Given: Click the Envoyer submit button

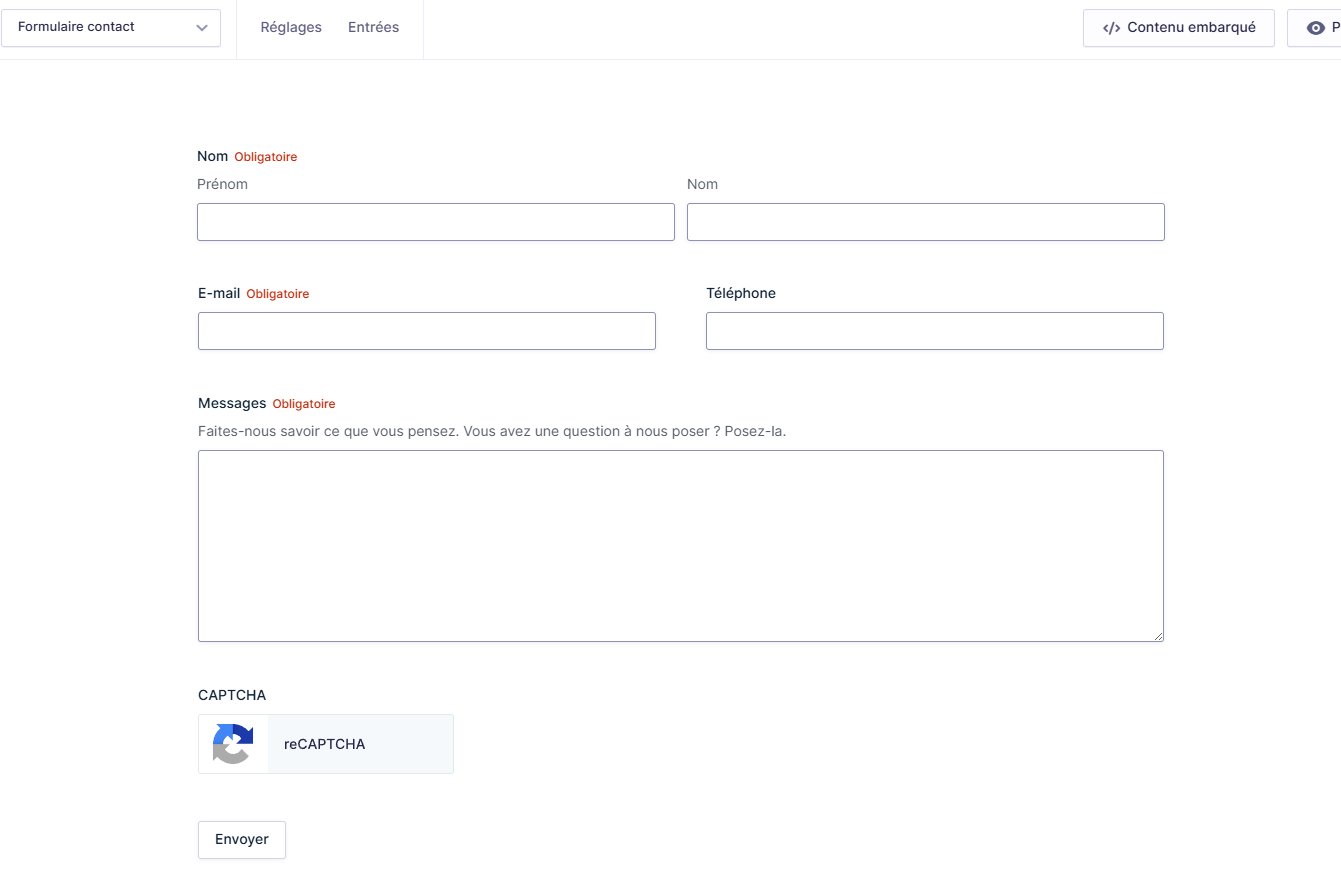Looking at the screenshot, I should click(x=242, y=840).
